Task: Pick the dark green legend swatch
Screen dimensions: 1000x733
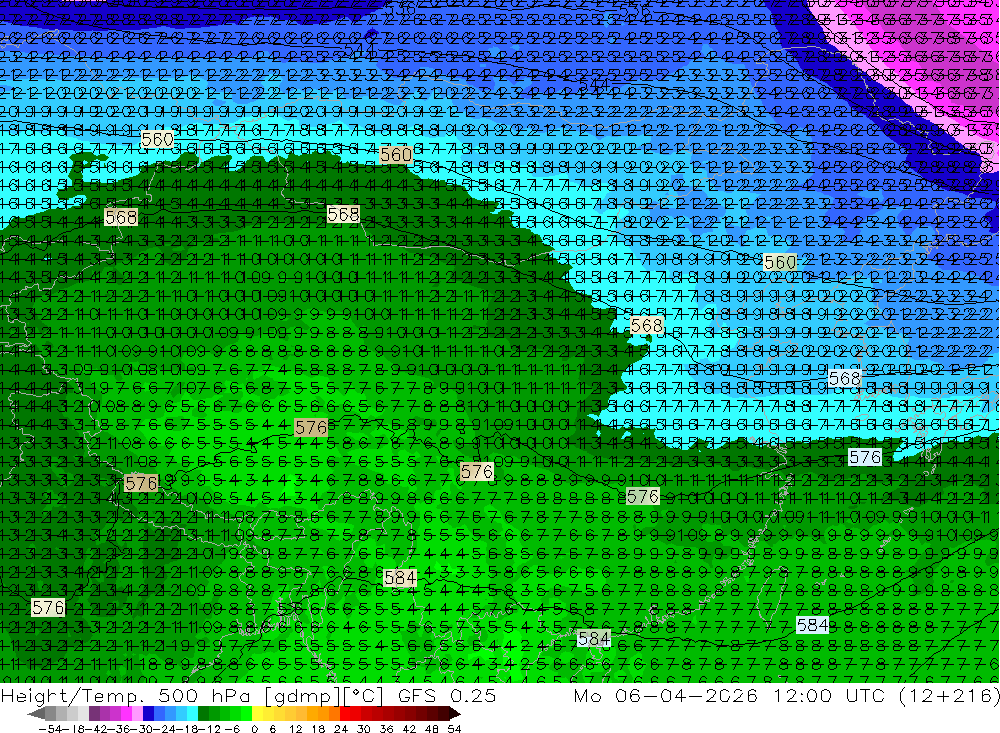Action: tap(203, 714)
